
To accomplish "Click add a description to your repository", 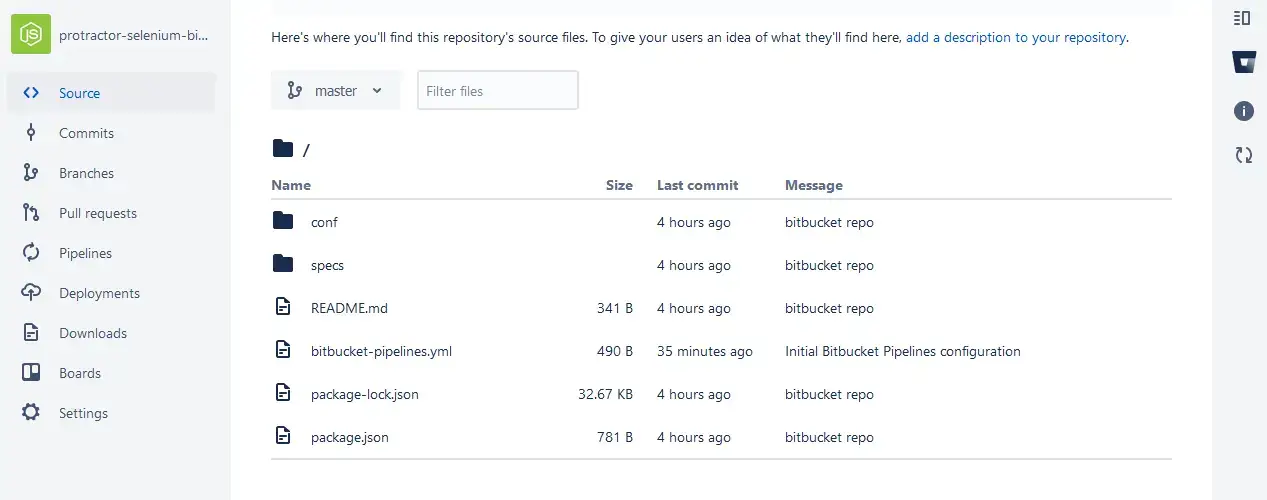I will (1016, 37).
